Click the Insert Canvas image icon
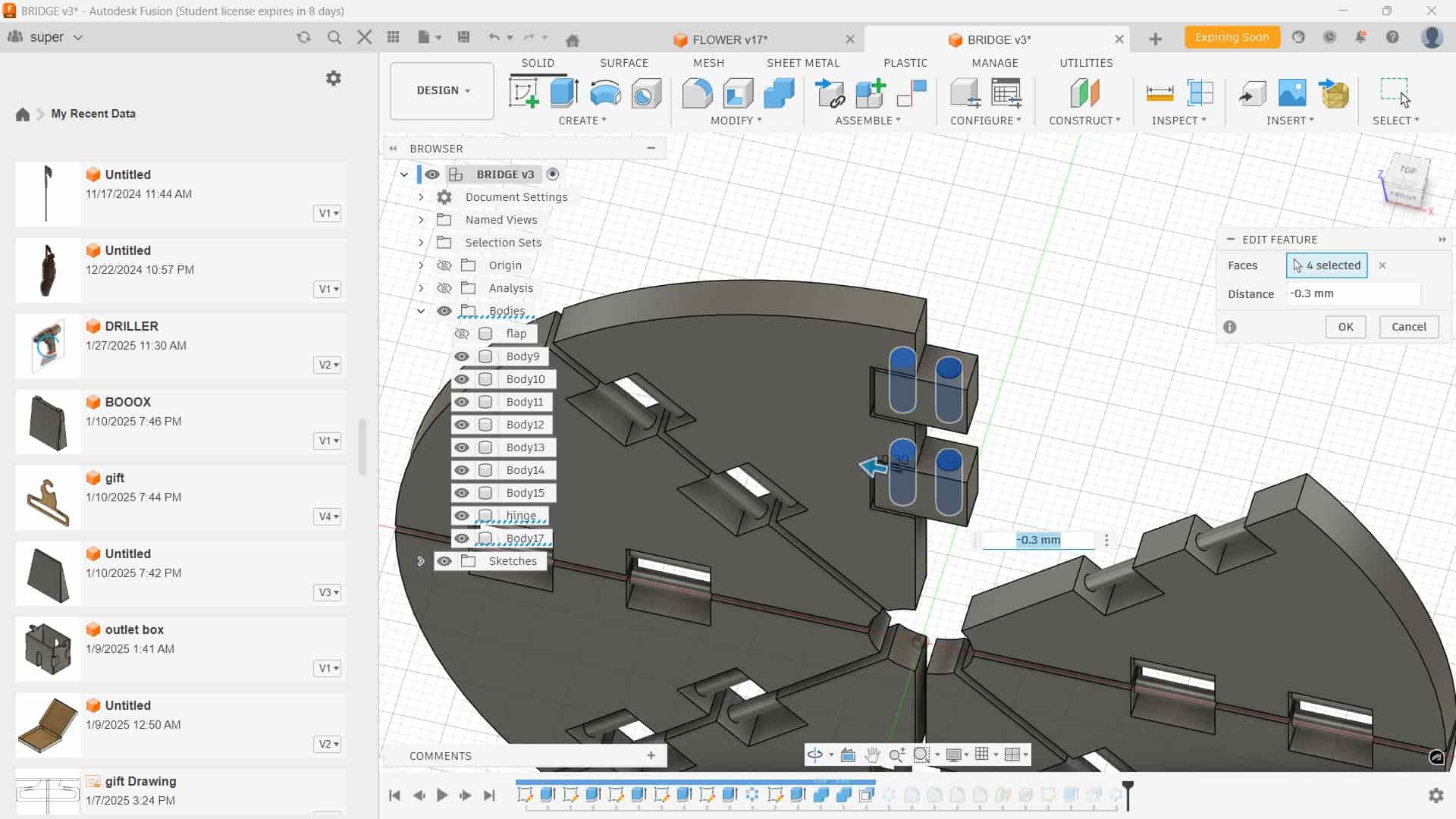 pos(1292,93)
